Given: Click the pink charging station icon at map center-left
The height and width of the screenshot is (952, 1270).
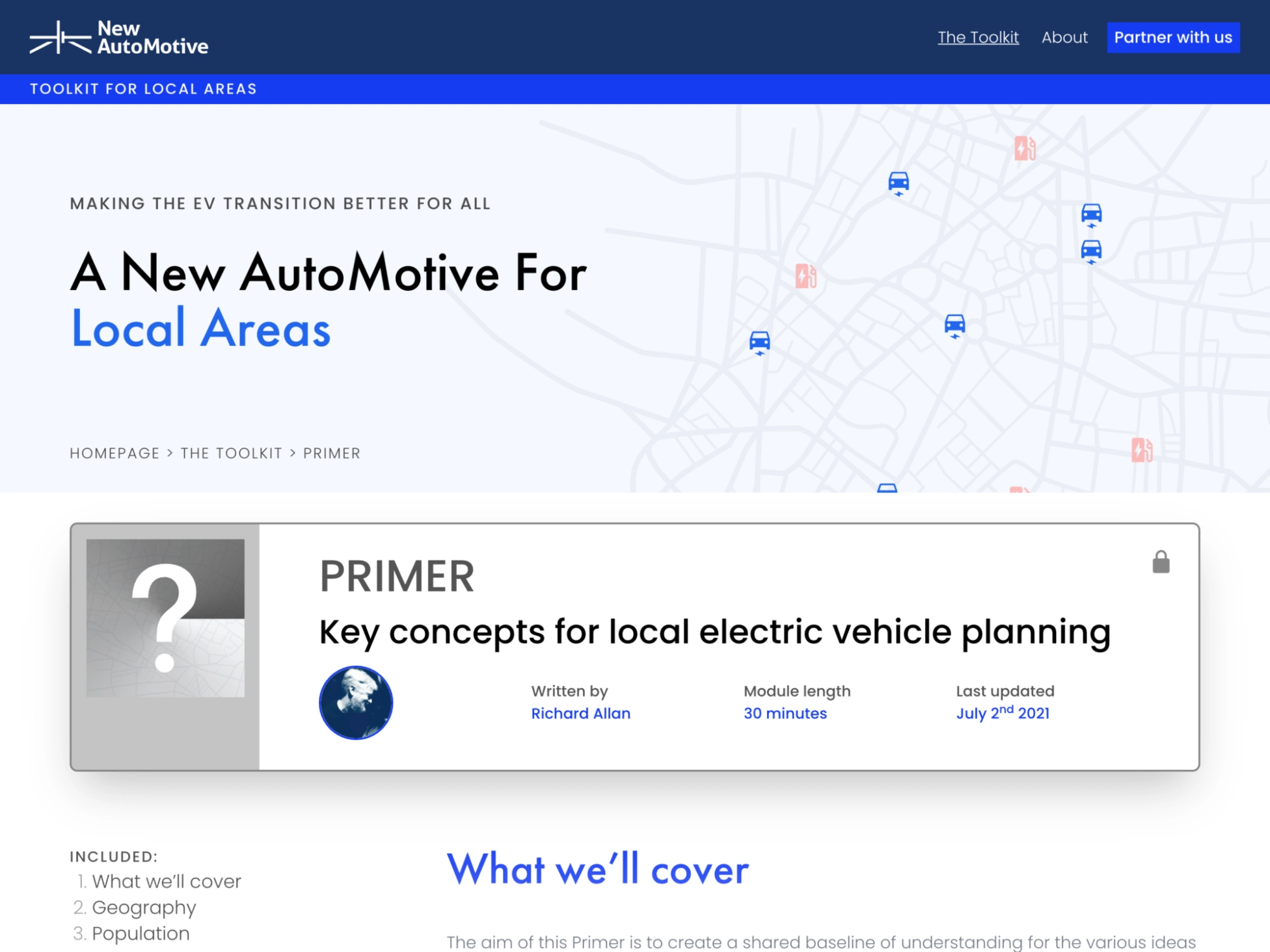Looking at the screenshot, I should tap(805, 276).
